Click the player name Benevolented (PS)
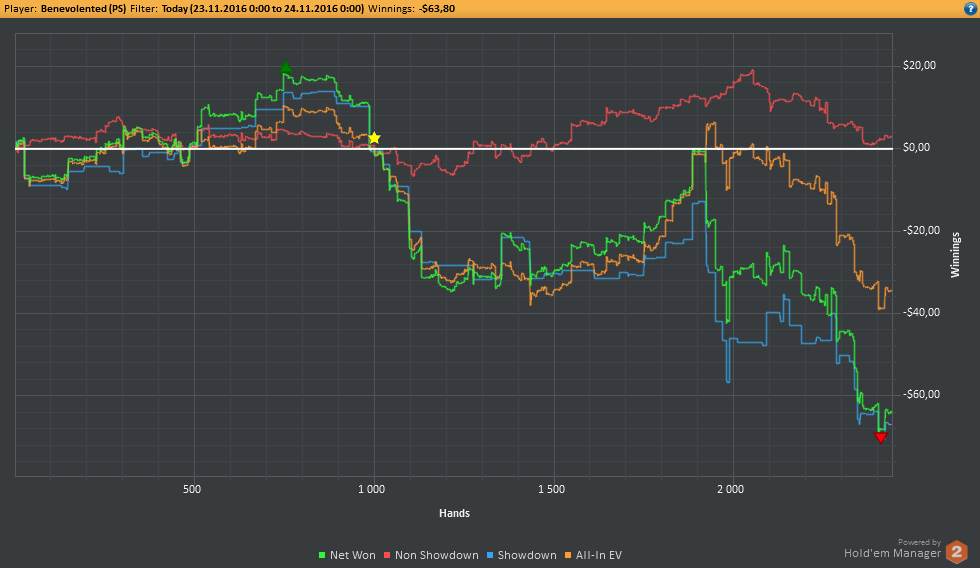The height and width of the screenshot is (568, 980). pos(83,9)
